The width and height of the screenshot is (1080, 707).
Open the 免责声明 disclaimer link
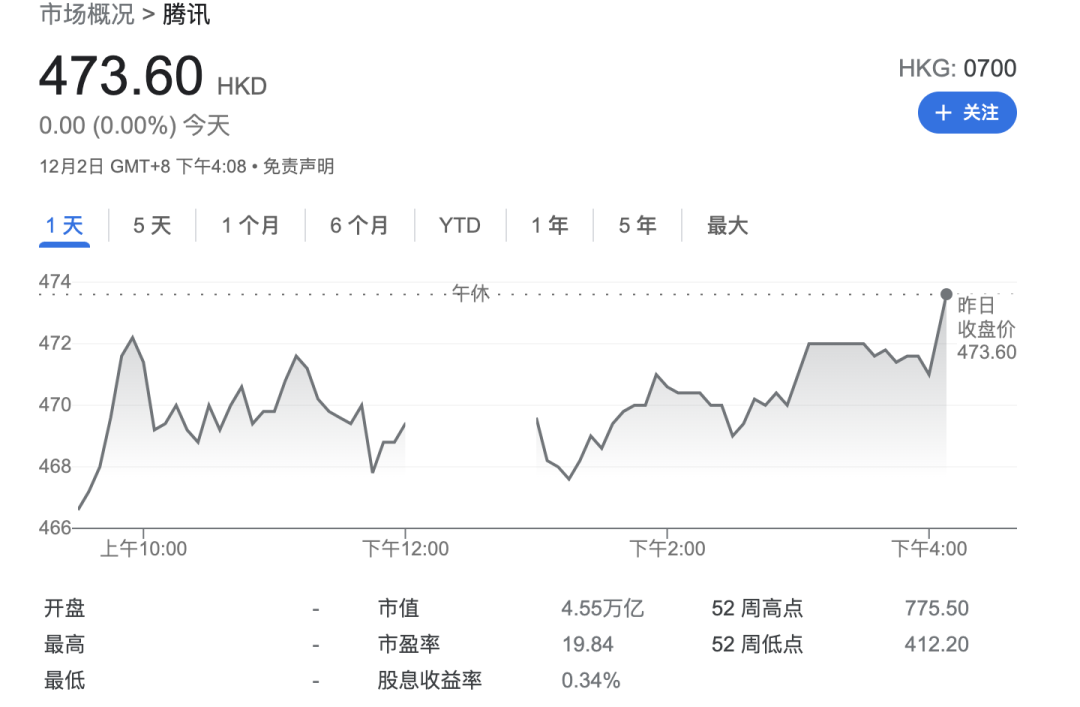(x=298, y=167)
